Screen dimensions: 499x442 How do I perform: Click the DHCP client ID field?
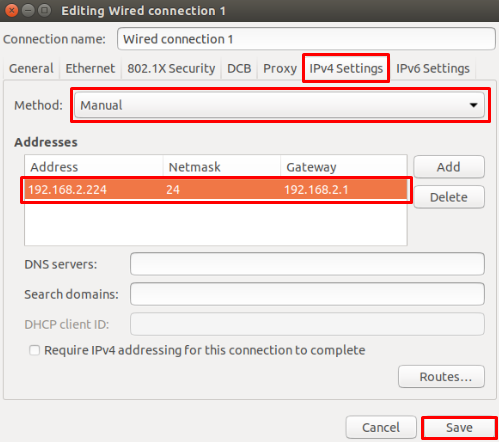click(x=307, y=324)
